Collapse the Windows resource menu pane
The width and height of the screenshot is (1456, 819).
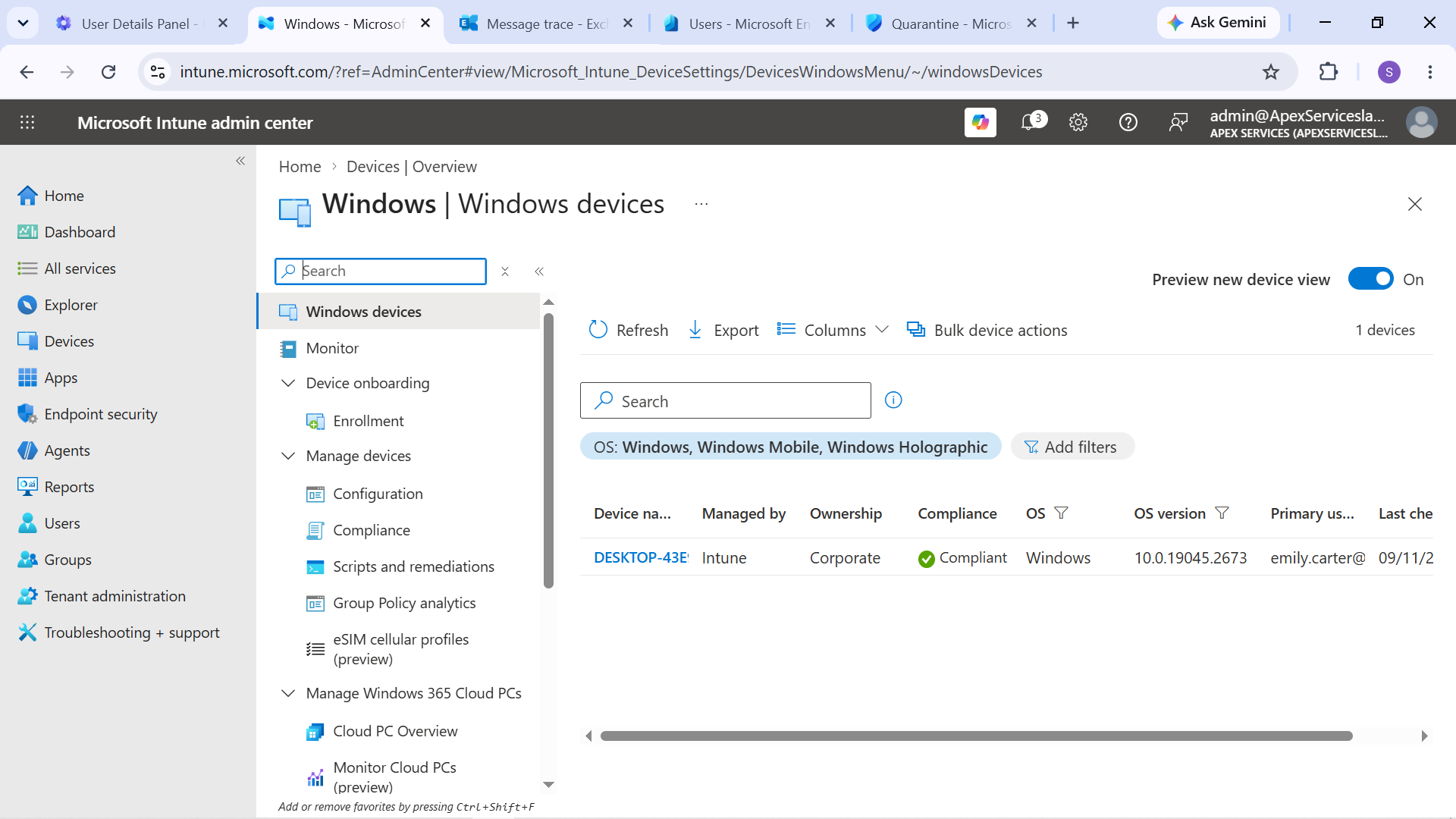[x=539, y=271]
